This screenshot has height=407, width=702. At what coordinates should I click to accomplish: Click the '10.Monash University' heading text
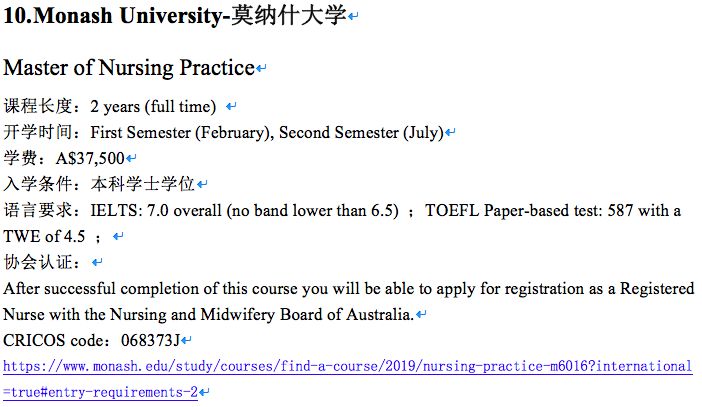(x=113, y=15)
